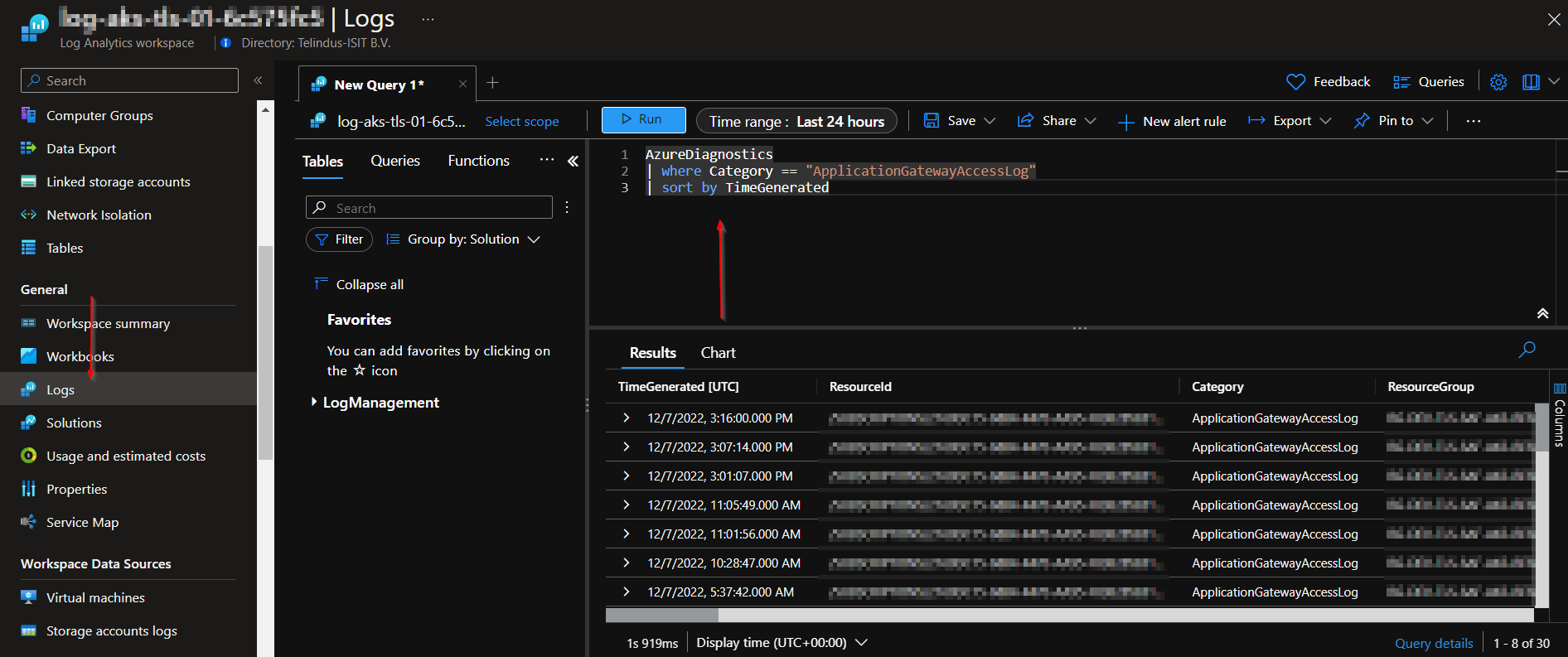Open Usage and estimated costs
Screen dimensions: 1568x657
[126, 456]
